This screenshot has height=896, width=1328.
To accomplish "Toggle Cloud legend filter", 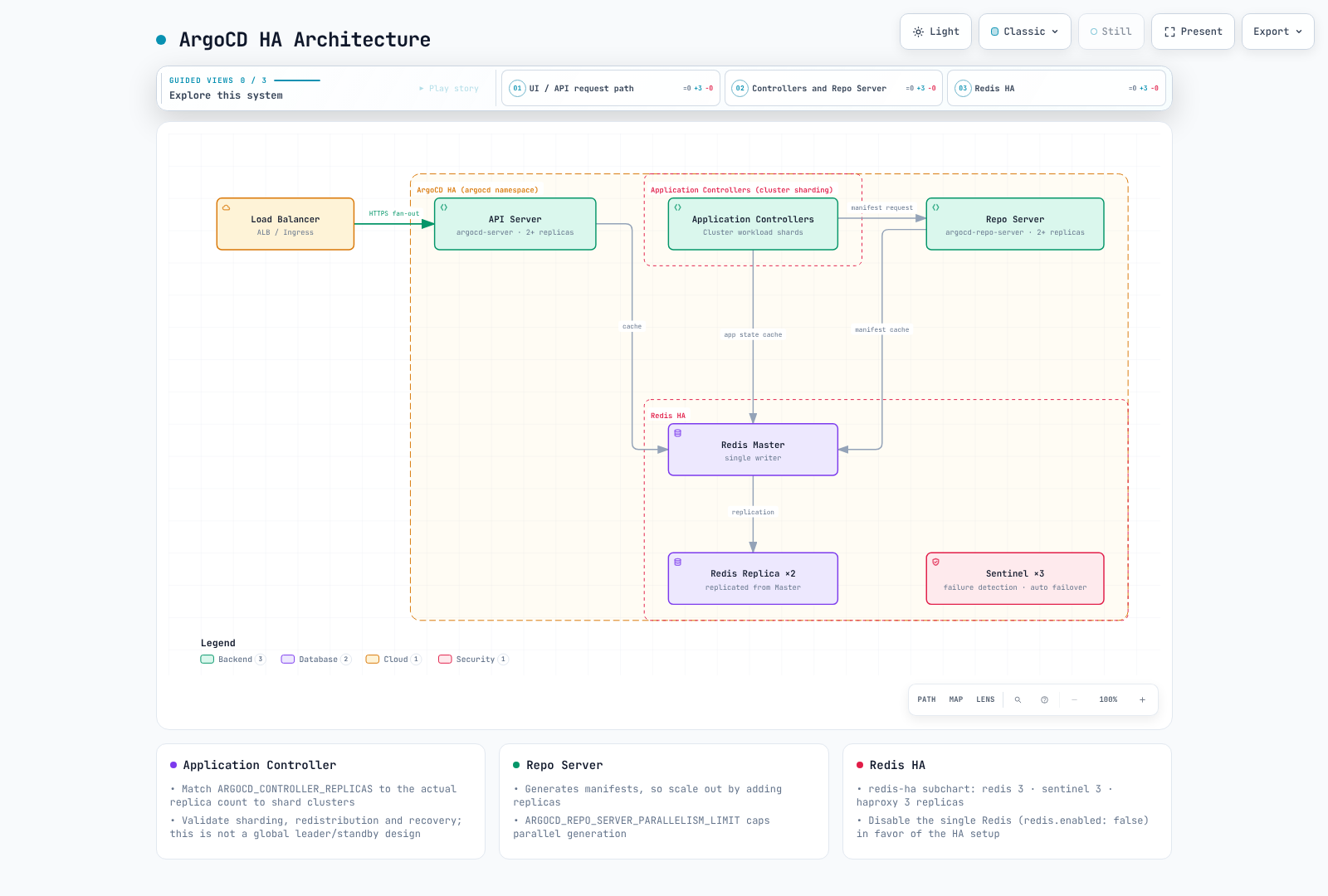I will pyautogui.click(x=393, y=660).
